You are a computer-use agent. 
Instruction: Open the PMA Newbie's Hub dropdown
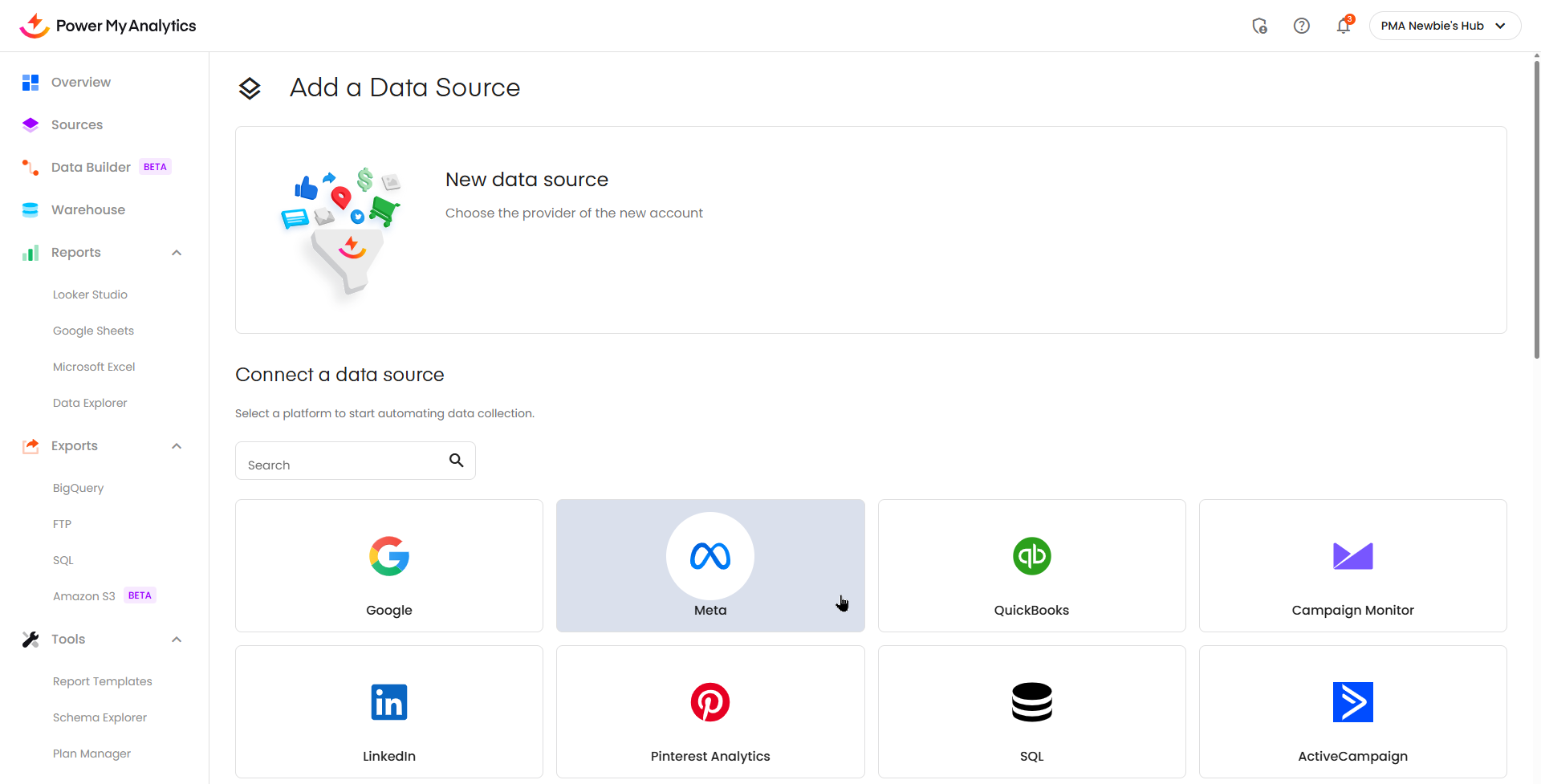point(1444,26)
